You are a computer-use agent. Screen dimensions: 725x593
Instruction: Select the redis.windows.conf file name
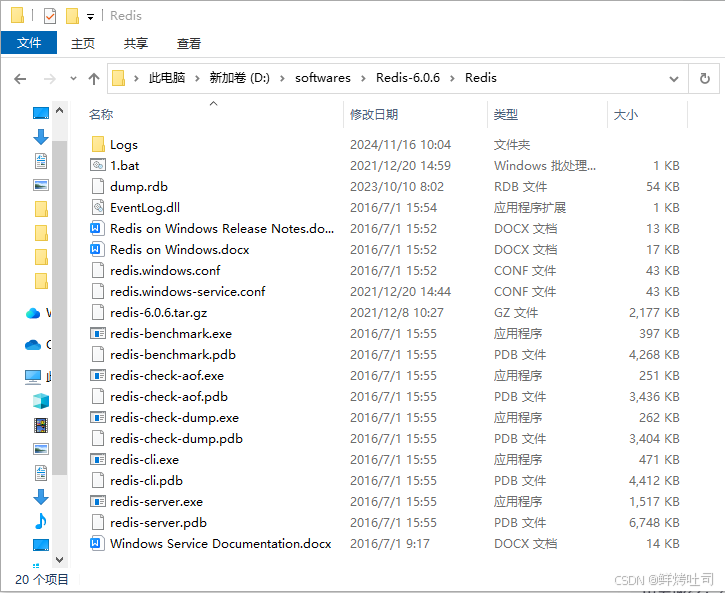[x=165, y=270]
